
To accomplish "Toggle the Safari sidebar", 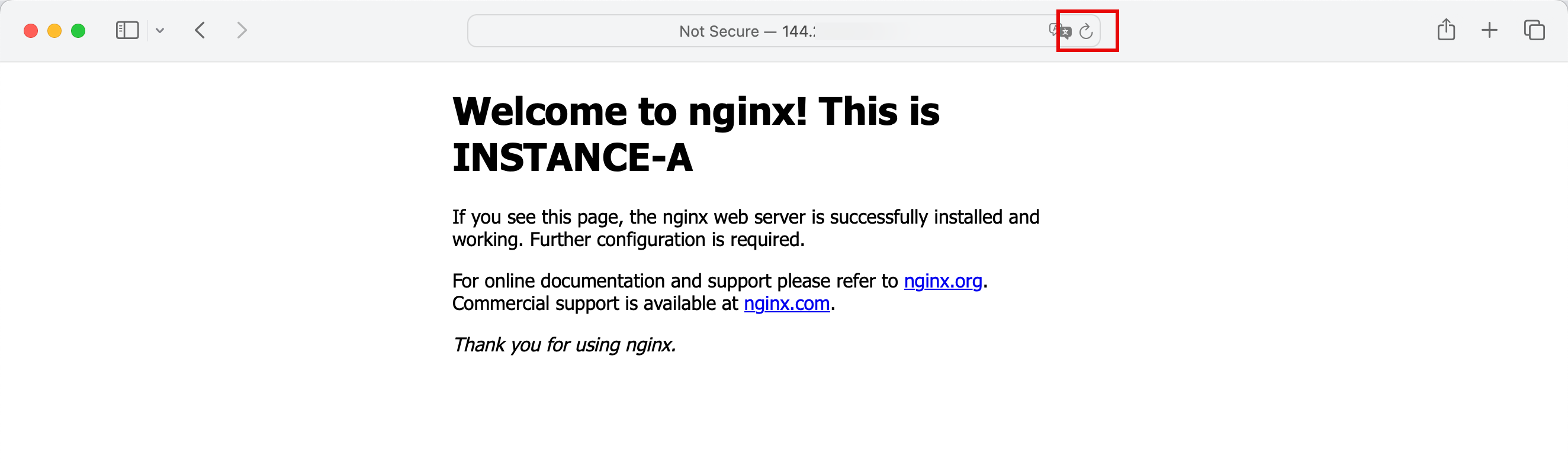I will (x=127, y=30).
